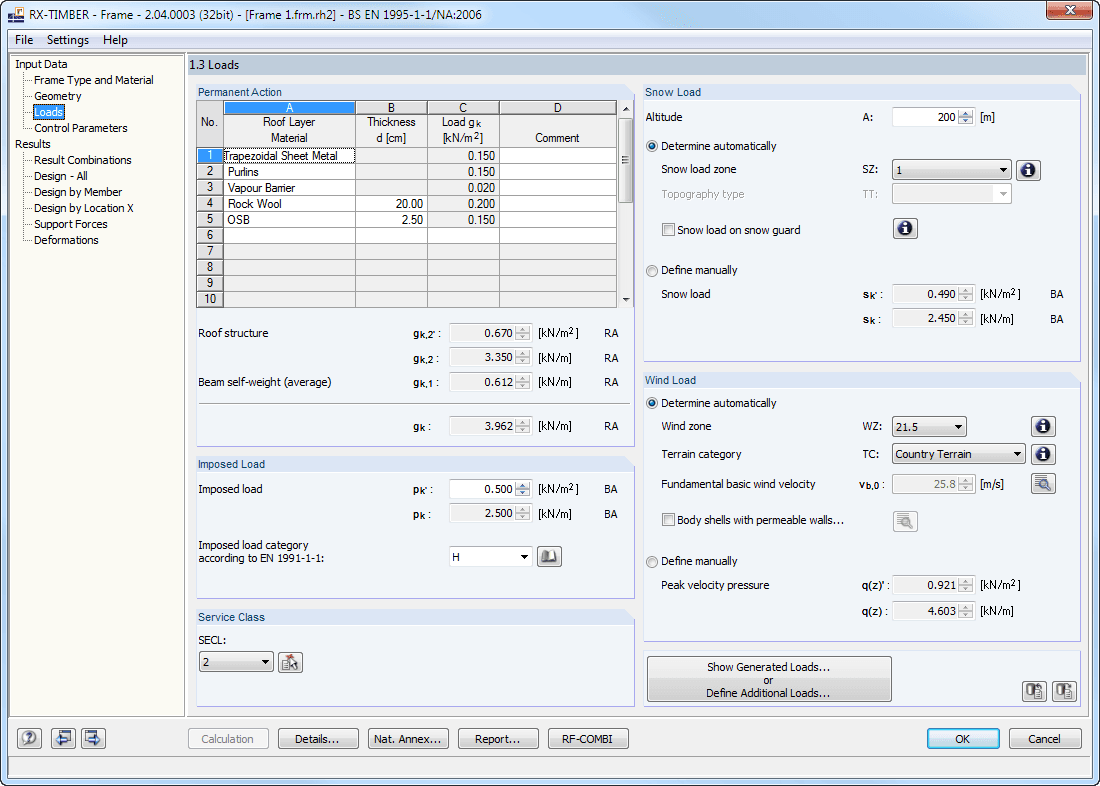Select Geometry in the input data tree

(58, 96)
